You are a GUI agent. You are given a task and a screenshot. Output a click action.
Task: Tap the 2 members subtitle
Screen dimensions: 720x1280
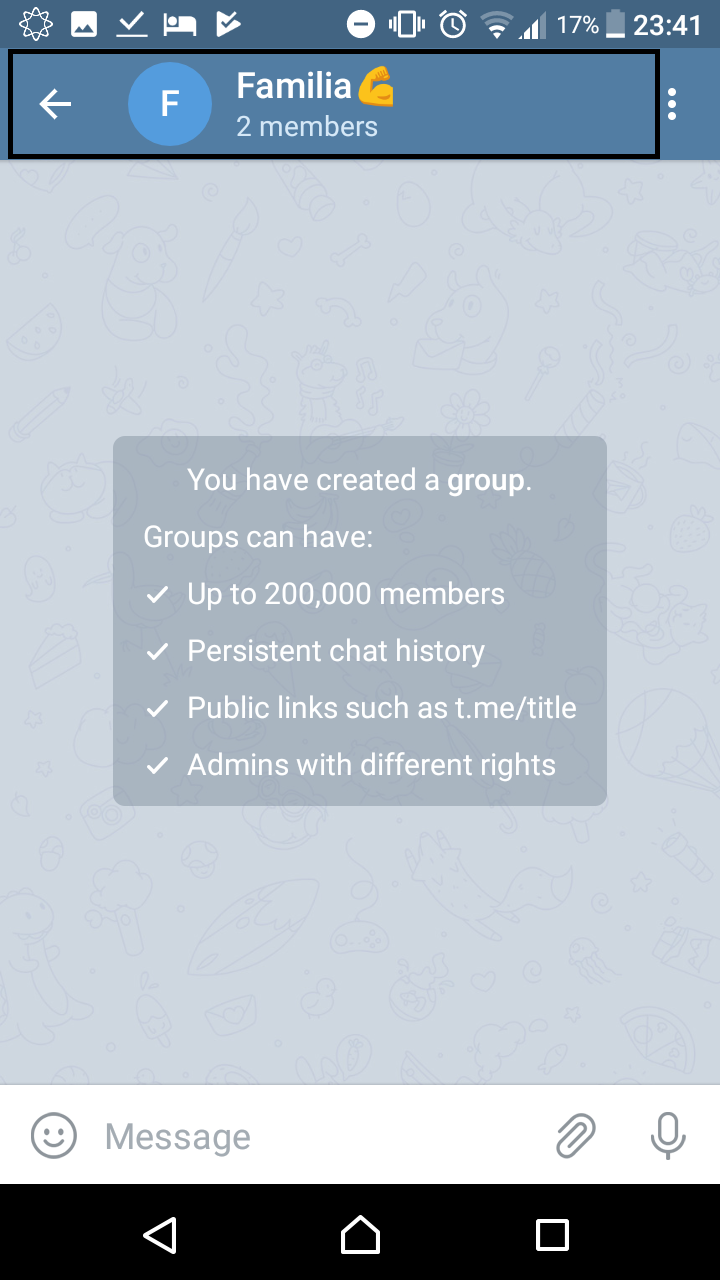(x=307, y=126)
